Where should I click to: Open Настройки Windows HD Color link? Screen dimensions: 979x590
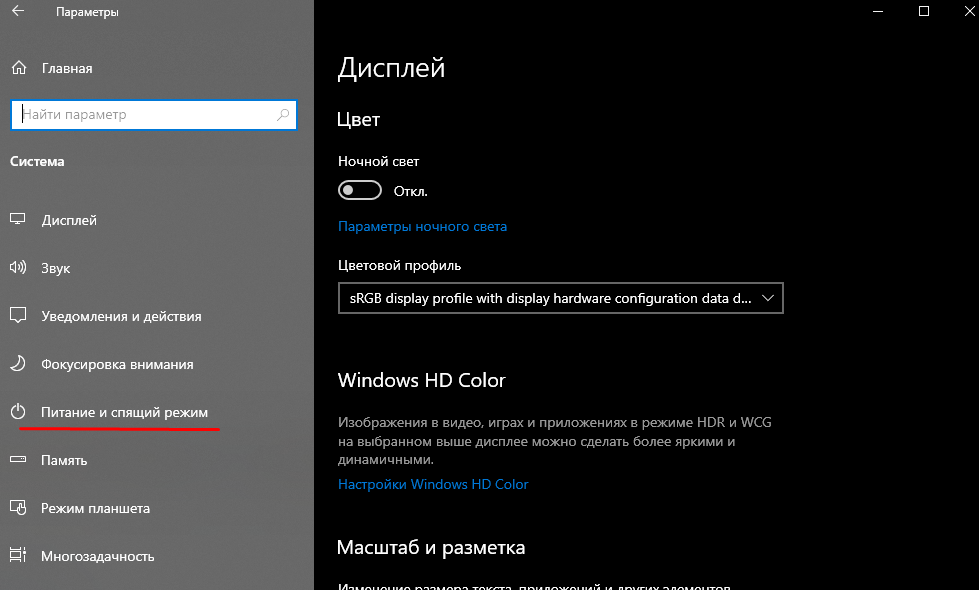[433, 484]
